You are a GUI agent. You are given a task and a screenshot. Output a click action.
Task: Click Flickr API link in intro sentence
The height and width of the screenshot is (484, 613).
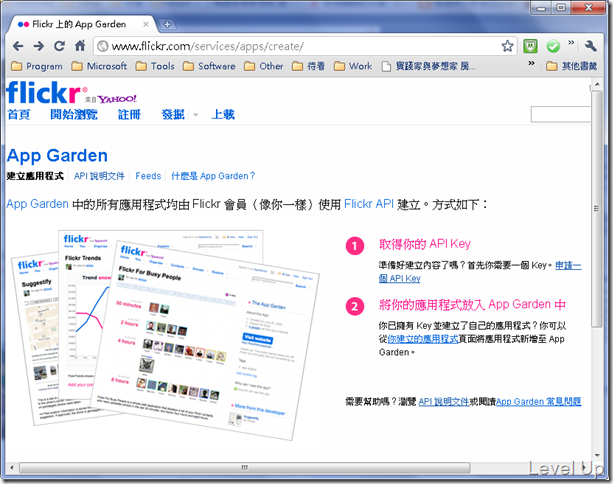pyautogui.click(x=369, y=204)
